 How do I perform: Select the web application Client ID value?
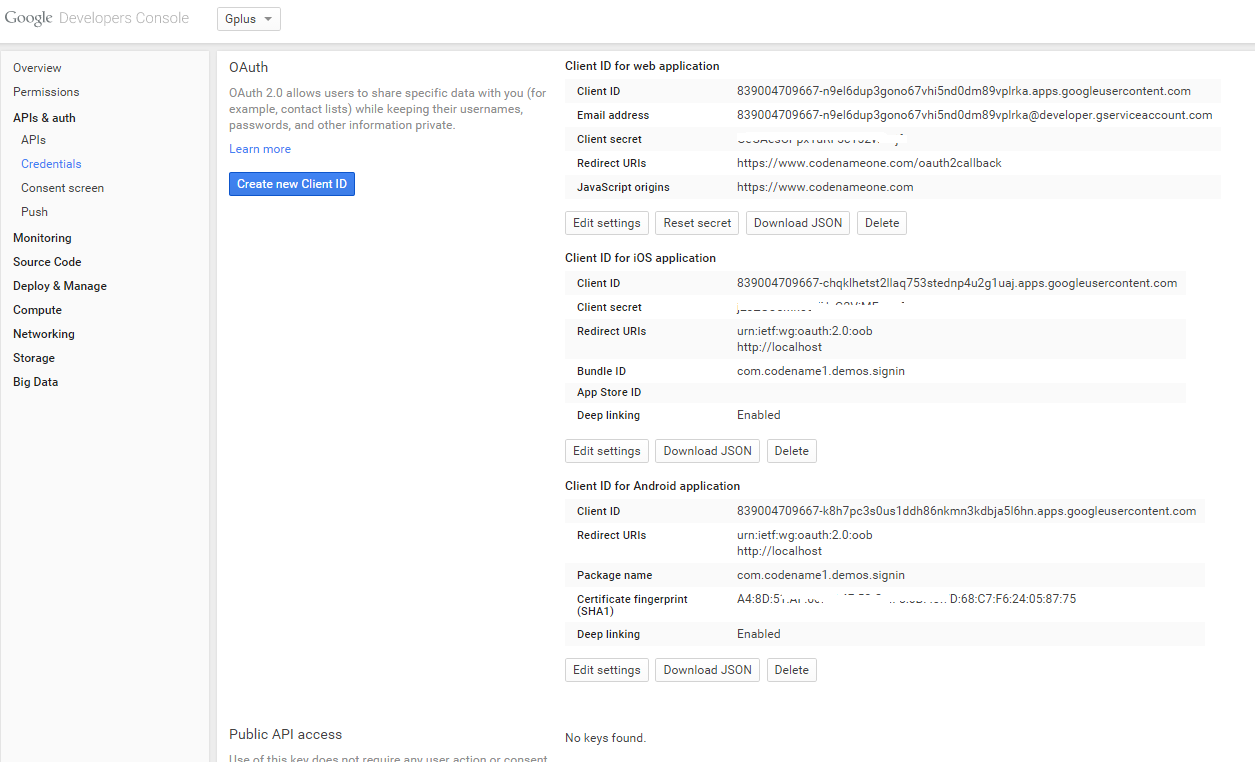point(964,91)
